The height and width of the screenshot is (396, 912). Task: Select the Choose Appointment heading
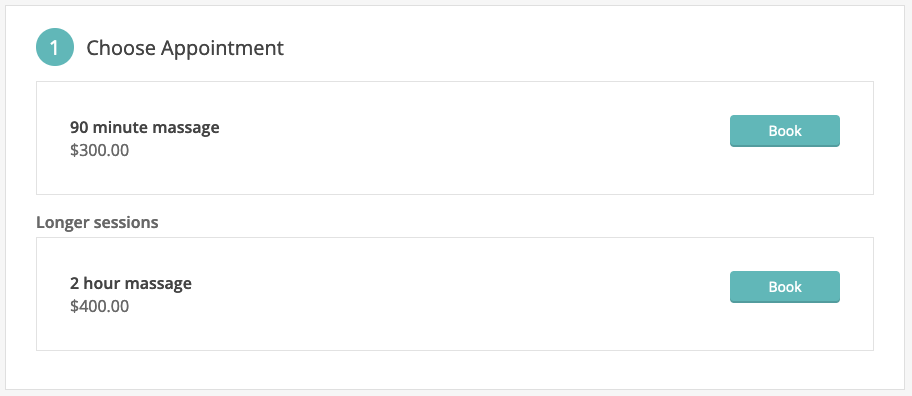185,48
